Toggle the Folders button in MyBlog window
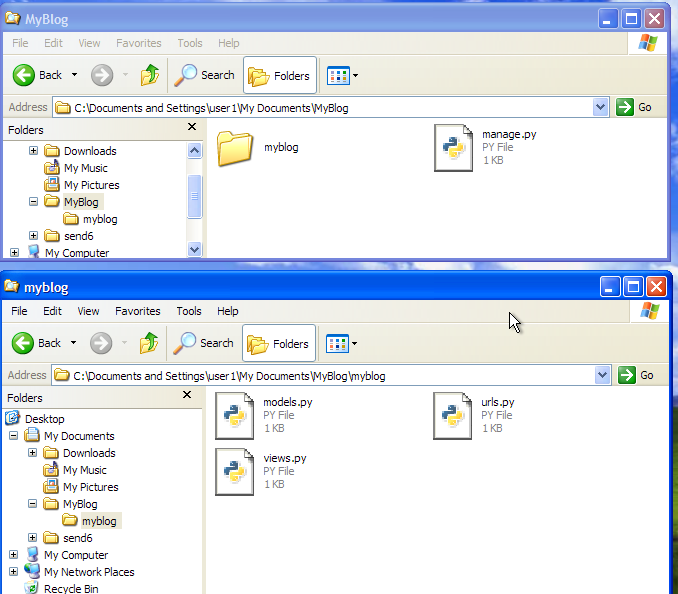 tap(280, 75)
